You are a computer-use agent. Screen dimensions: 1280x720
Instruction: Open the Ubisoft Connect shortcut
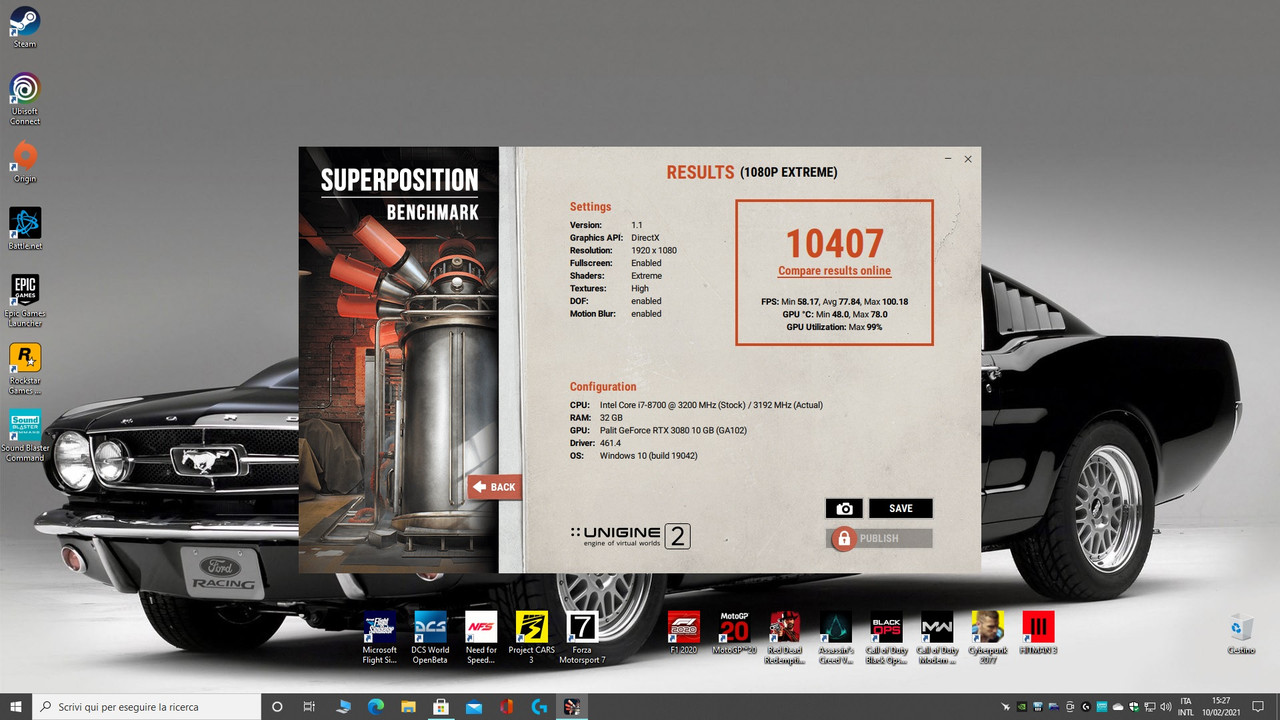[25, 98]
